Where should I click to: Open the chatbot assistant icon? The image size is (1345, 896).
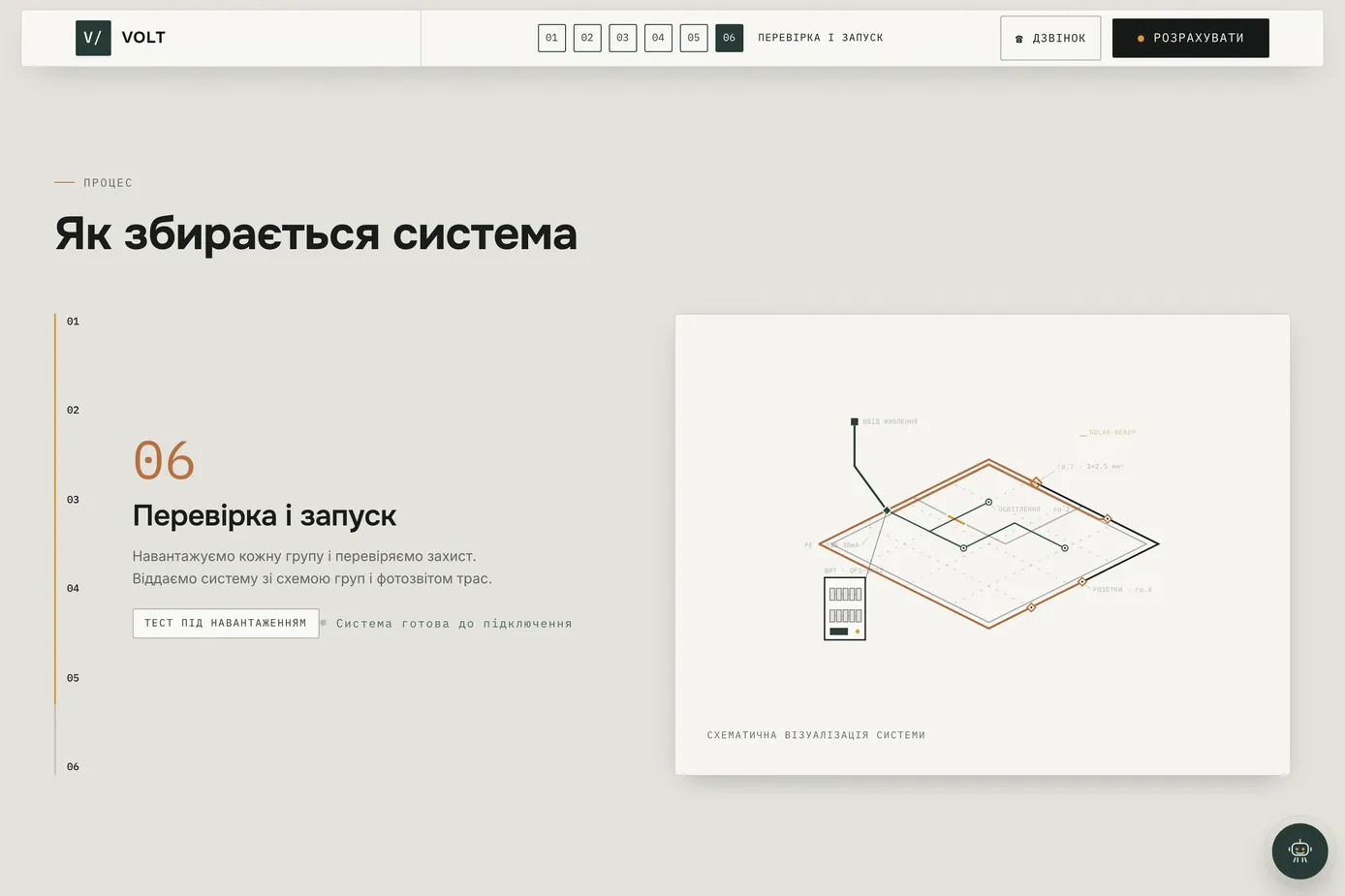tap(1299, 851)
